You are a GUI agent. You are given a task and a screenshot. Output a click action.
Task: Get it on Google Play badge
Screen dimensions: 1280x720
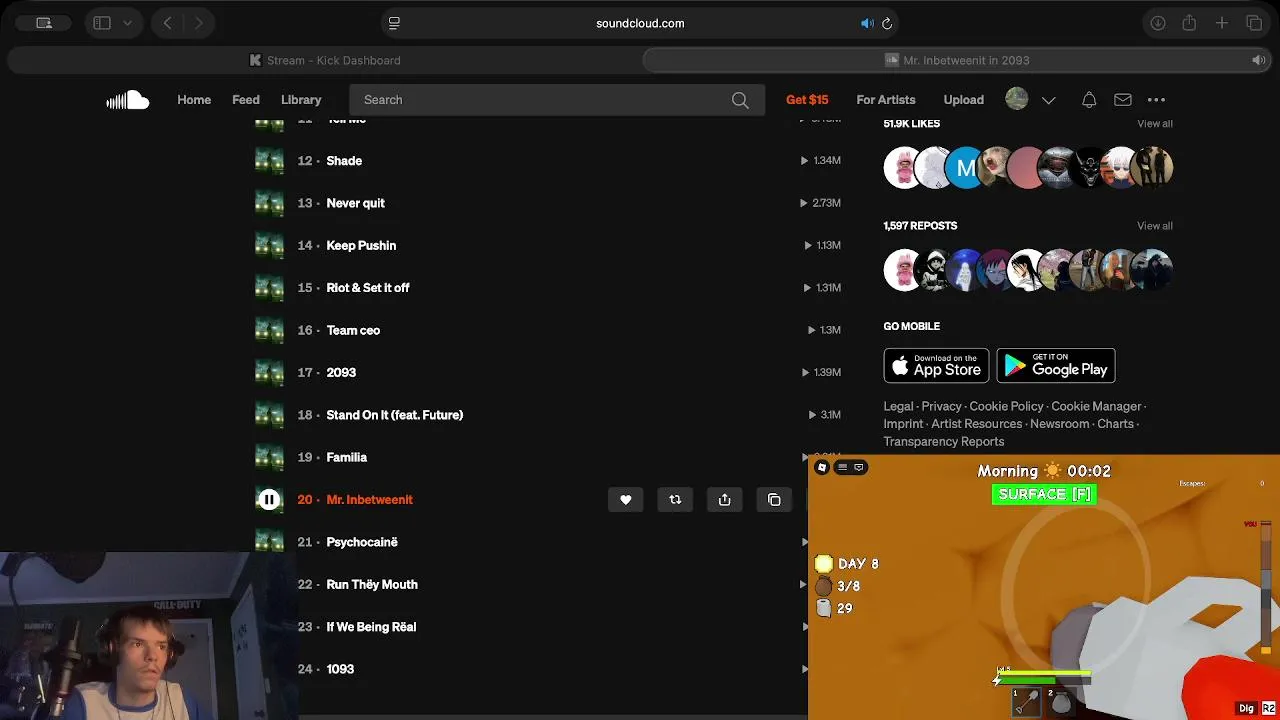pos(1056,366)
